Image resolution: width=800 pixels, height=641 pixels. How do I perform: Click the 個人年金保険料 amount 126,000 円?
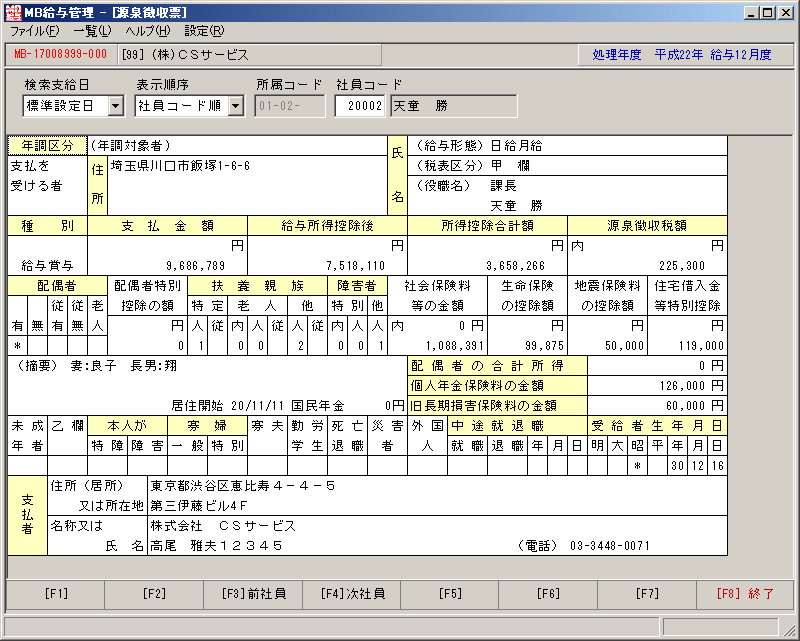point(691,386)
